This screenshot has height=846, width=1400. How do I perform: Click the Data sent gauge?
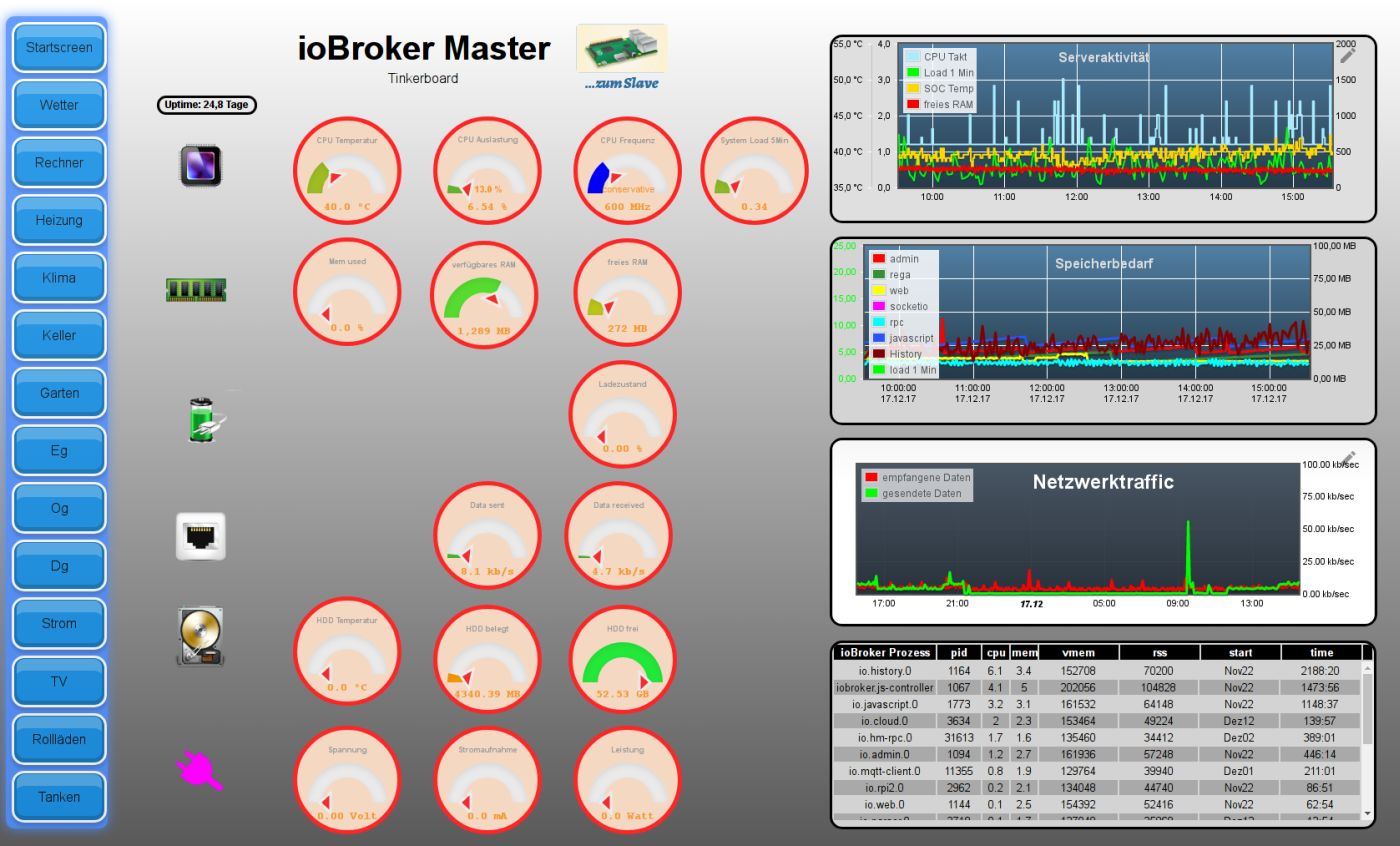tap(487, 536)
